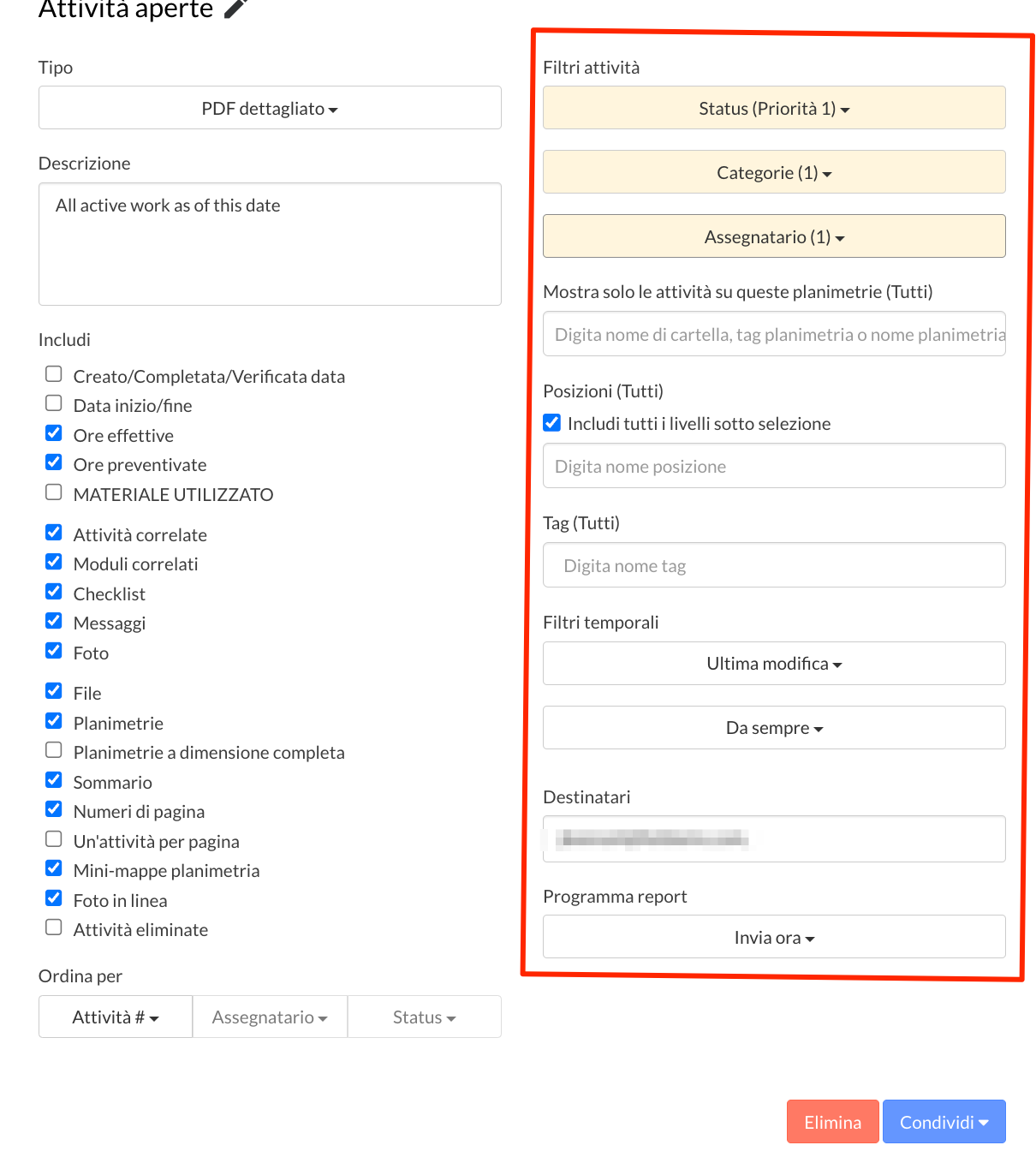Click into the Descrizione text area
This screenshot has width=1036, height=1163.
pos(270,244)
